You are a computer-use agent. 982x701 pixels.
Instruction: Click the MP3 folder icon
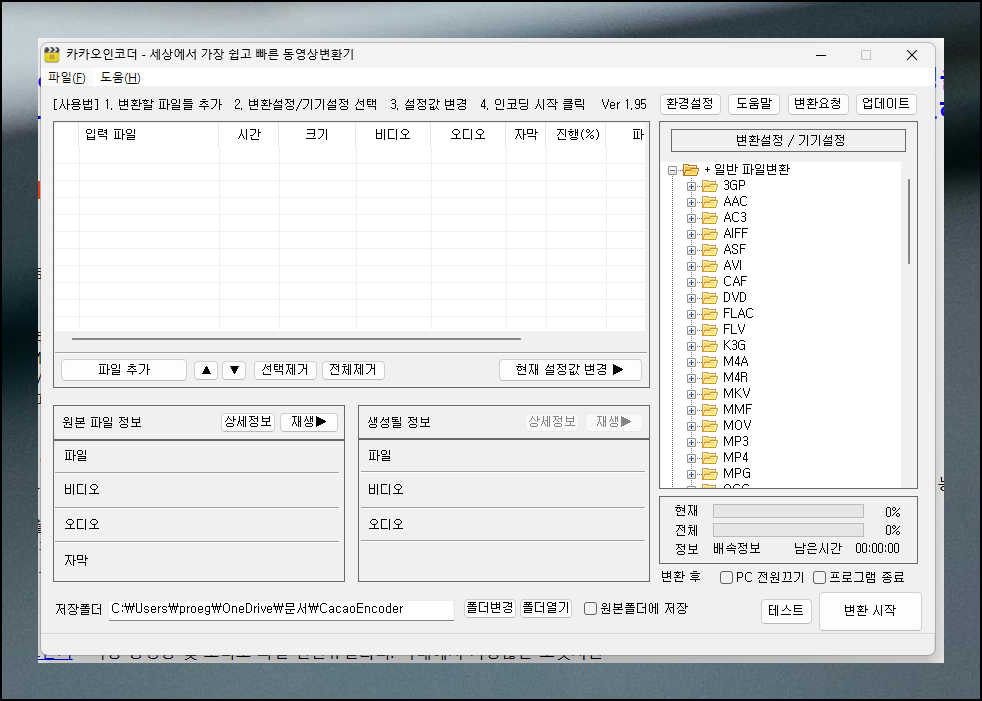pyautogui.click(x=710, y=442)
